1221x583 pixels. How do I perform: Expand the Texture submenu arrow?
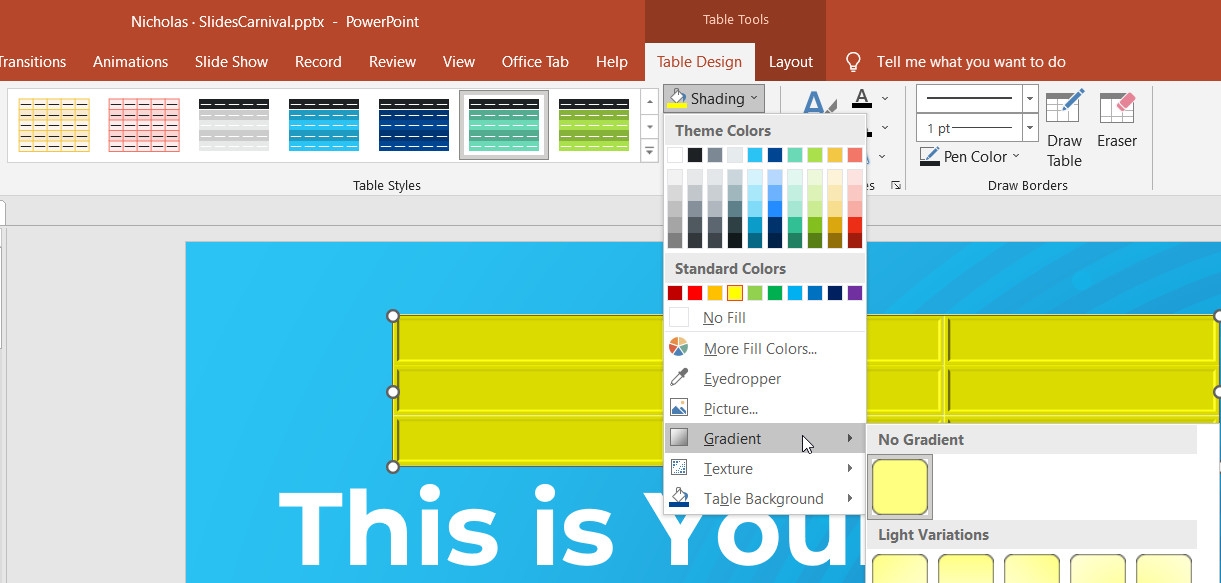click(x=850, y=468)
